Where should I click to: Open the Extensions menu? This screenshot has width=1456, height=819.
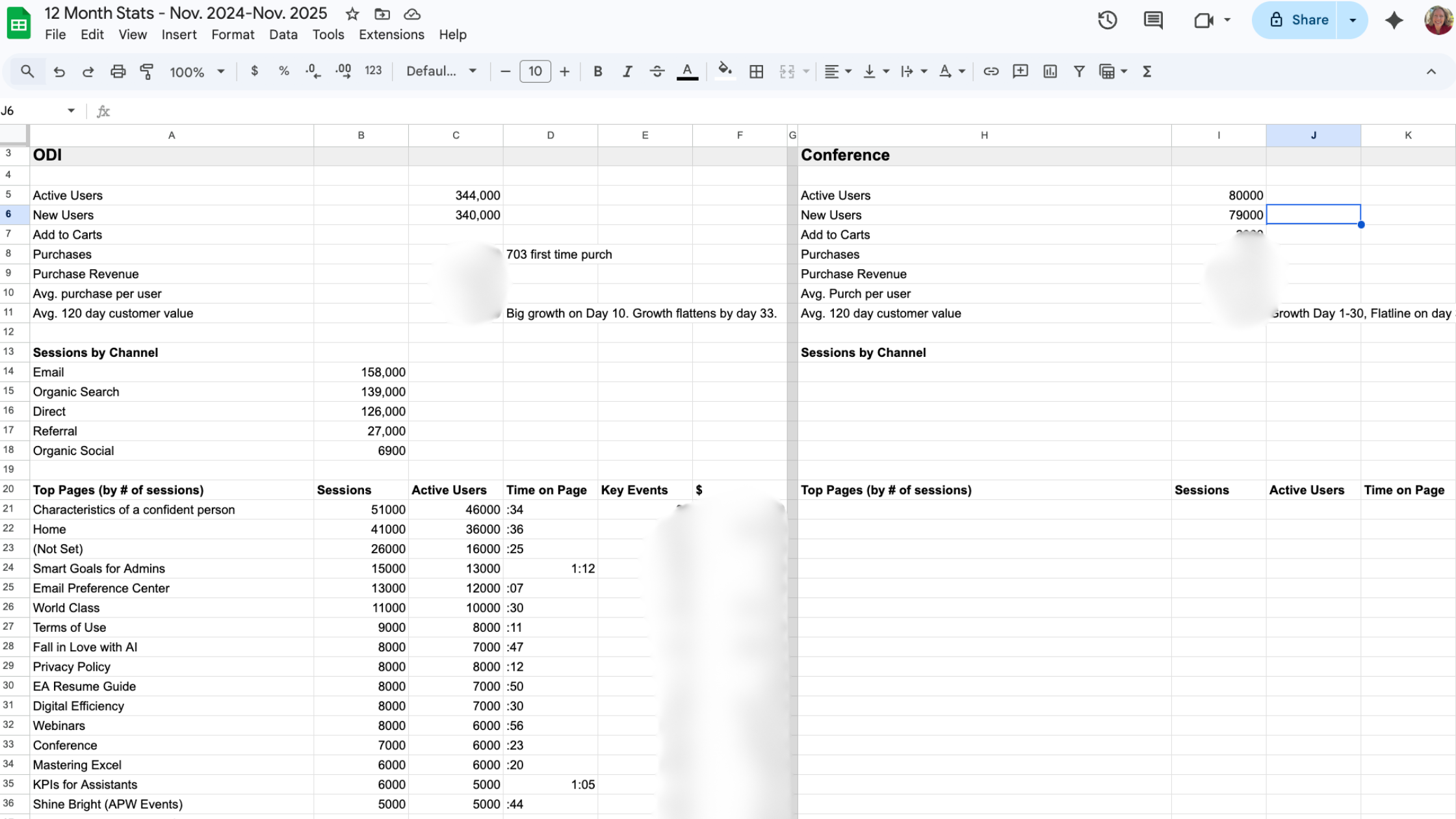point(391,34)
